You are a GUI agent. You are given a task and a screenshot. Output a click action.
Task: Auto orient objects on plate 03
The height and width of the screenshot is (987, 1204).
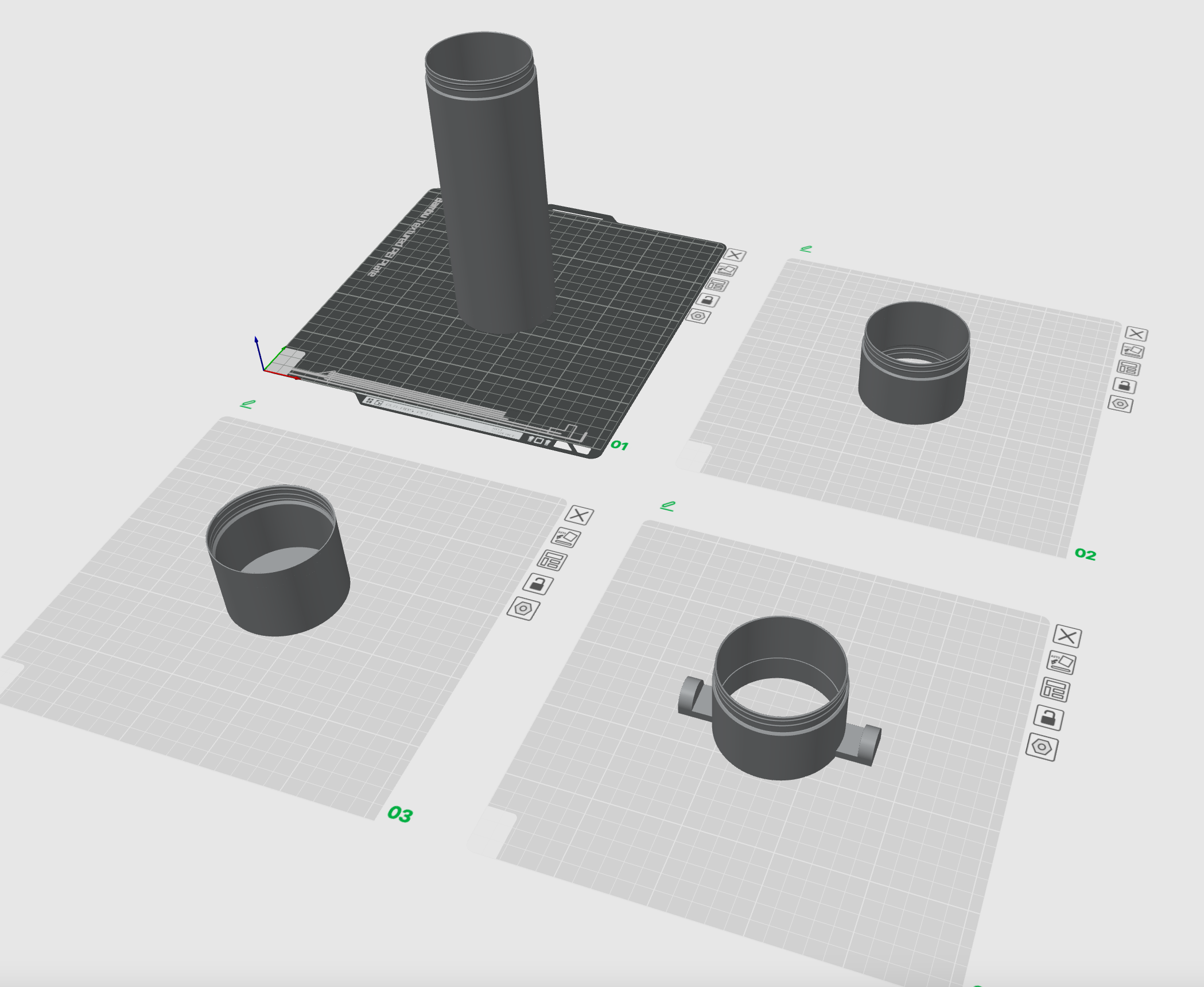tap(566, 537)
